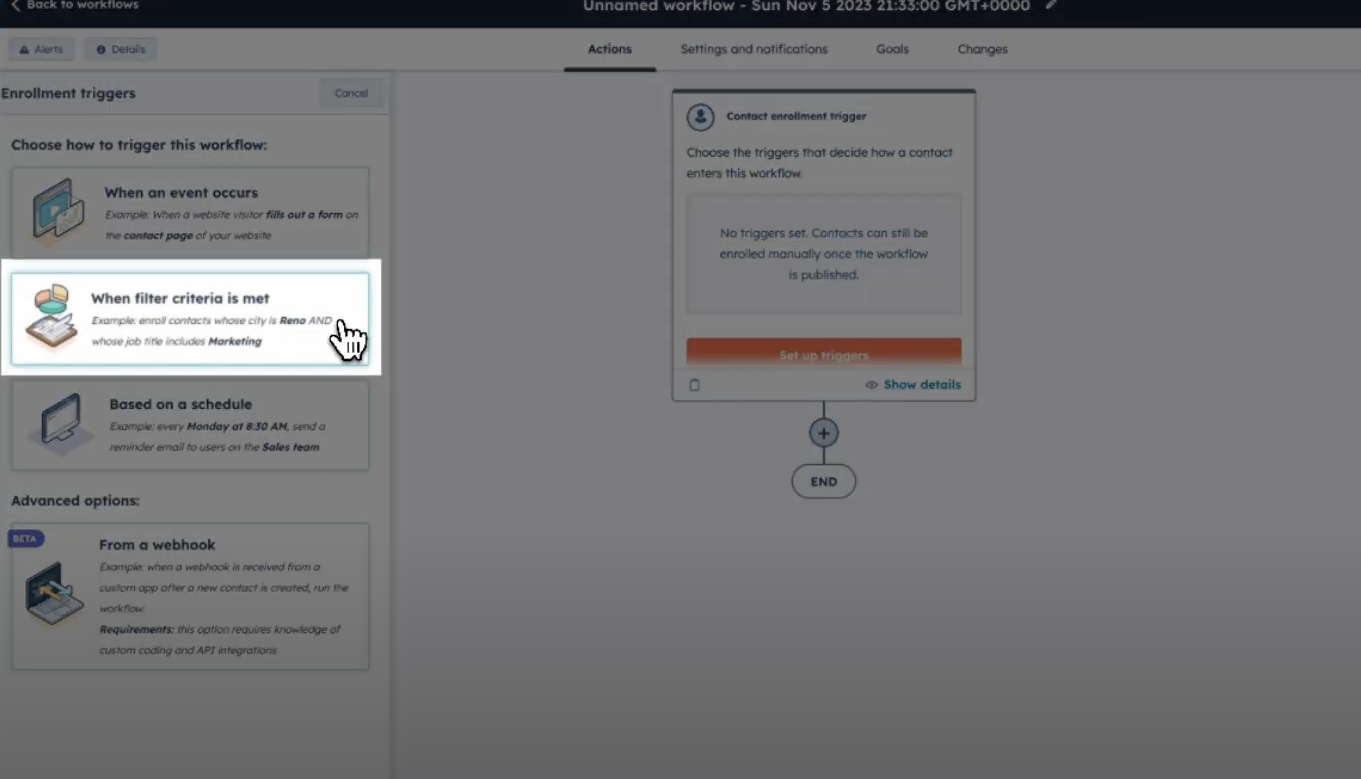
Task: Click the eye icon beside Show details
Action: click(872, 385)
